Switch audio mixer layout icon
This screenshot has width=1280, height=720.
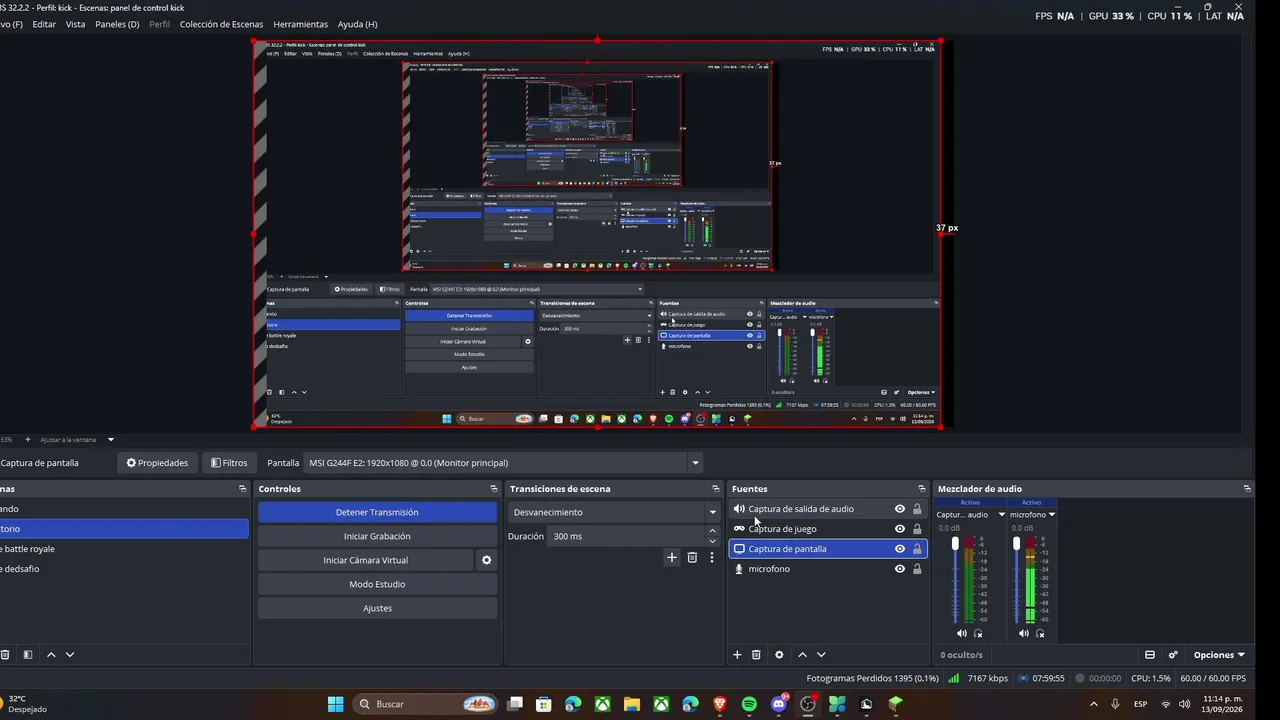pos(1150,655)
